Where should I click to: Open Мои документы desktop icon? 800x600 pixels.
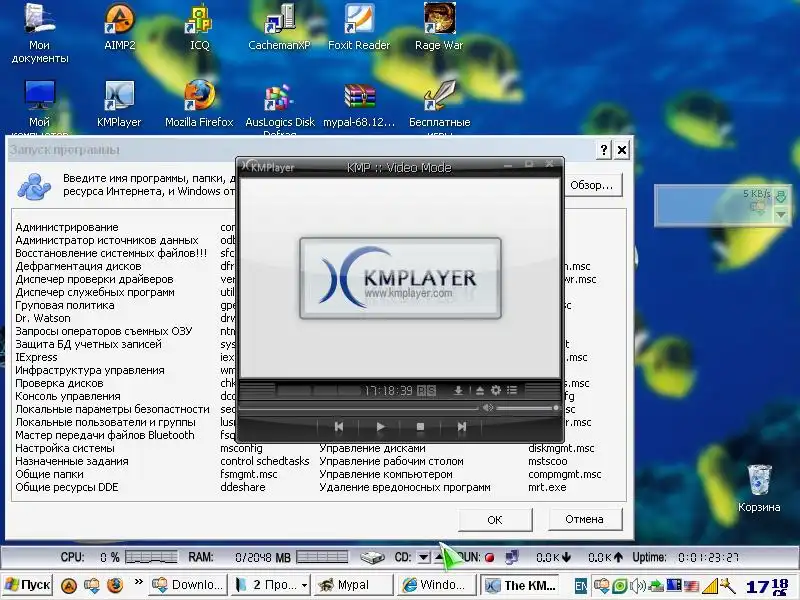(40, 33)
